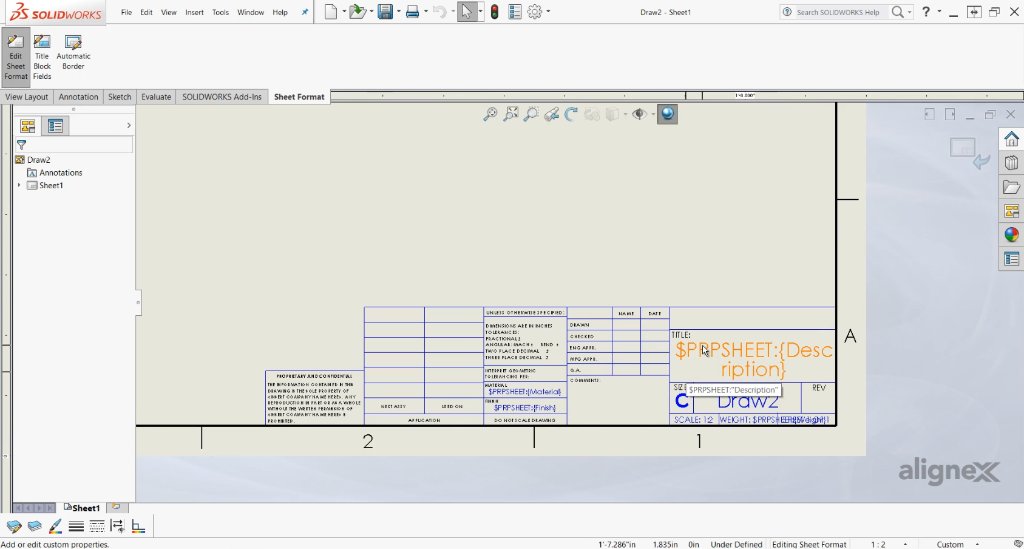Open the File menu
Viewport: 1024px width, 549px height.
126,12
